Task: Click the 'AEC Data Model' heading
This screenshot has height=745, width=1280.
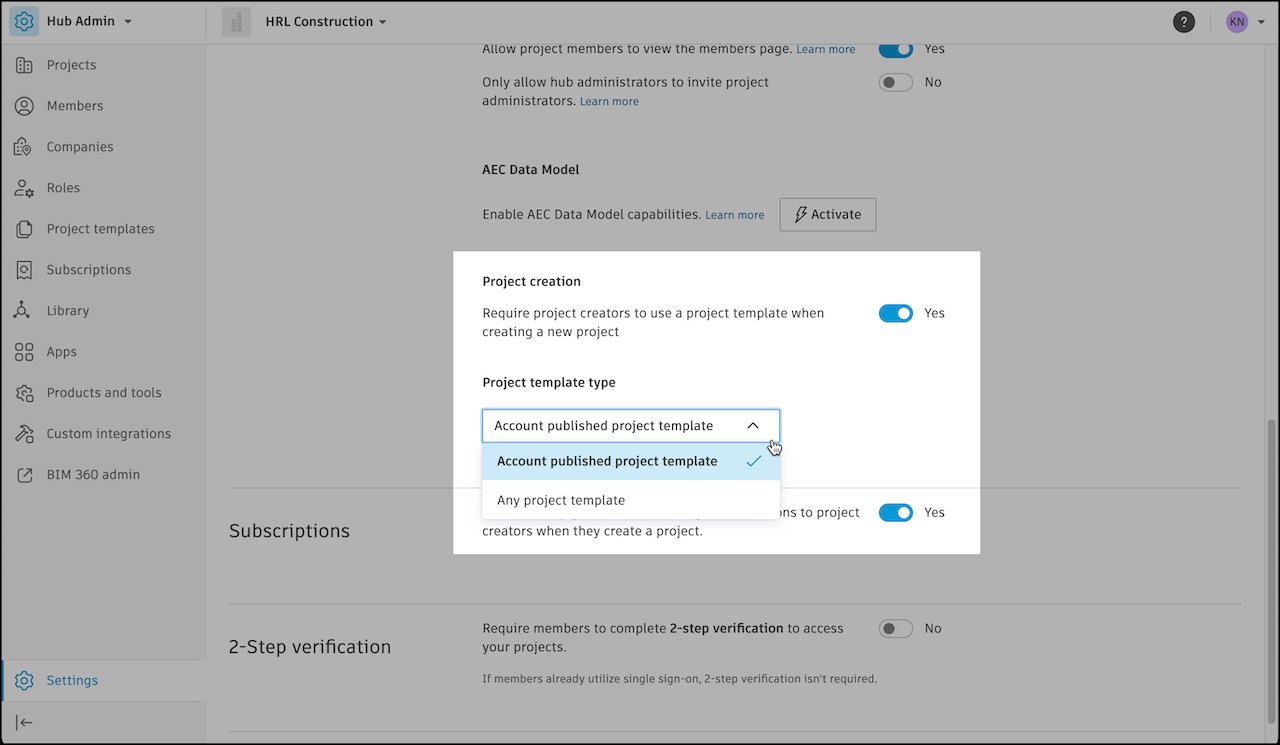Action: click(x=531, y=170)
